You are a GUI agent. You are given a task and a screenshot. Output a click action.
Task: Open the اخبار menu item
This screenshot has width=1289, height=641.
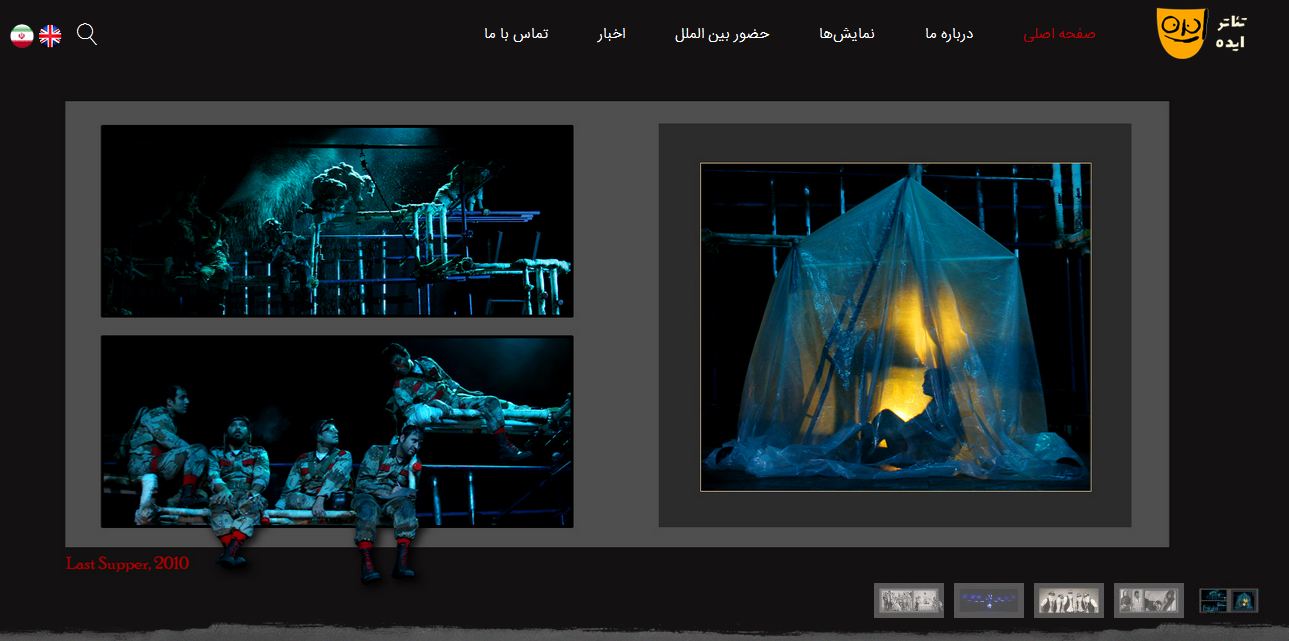point(612,34)
